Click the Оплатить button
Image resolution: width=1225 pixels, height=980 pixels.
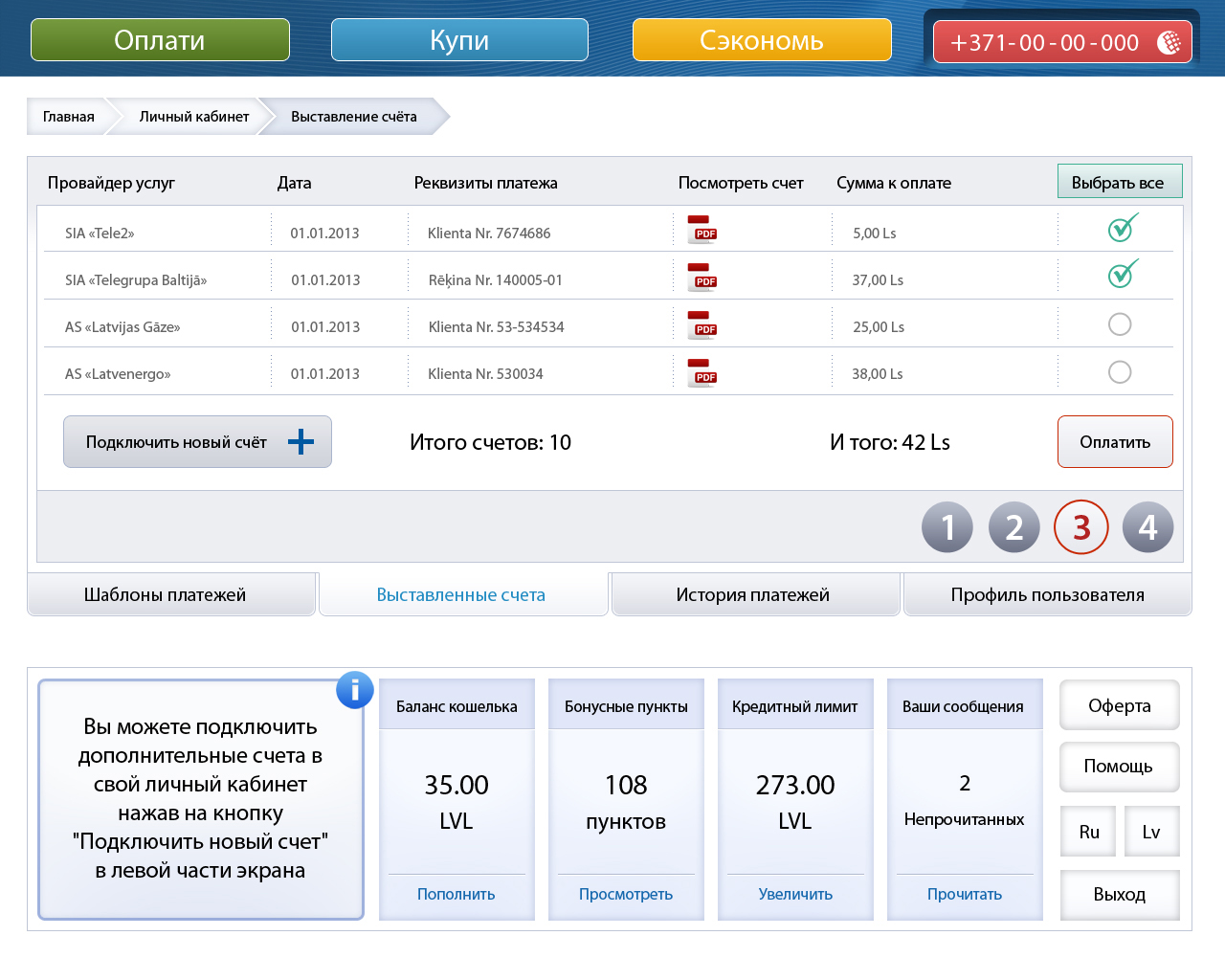tap(1115, 441)
